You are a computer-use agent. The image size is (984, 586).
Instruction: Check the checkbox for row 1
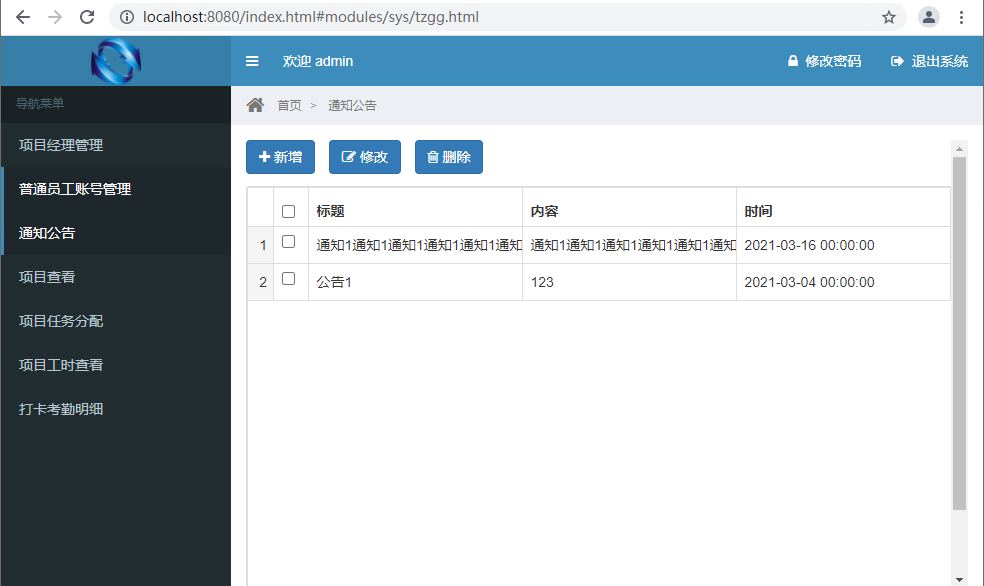289,242
